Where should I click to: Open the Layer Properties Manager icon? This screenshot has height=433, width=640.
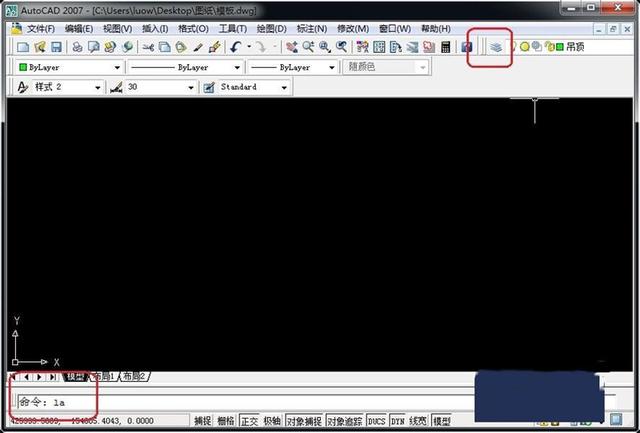496,47
